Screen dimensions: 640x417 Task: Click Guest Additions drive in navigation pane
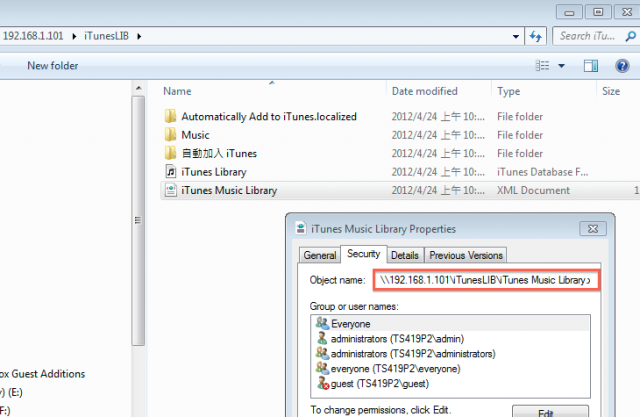click(x=42, y=374)
